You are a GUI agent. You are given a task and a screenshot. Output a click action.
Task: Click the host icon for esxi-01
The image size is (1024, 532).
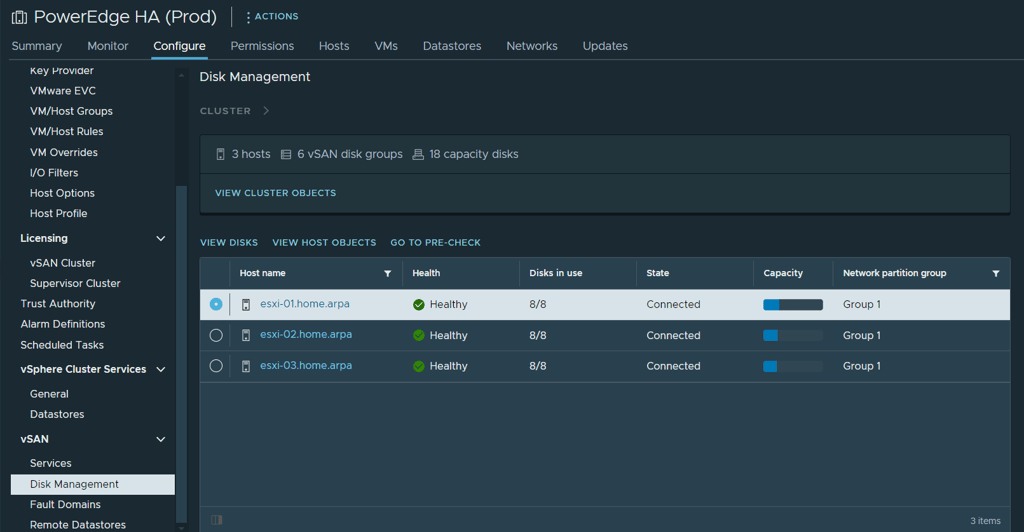(x=246, y=305)
